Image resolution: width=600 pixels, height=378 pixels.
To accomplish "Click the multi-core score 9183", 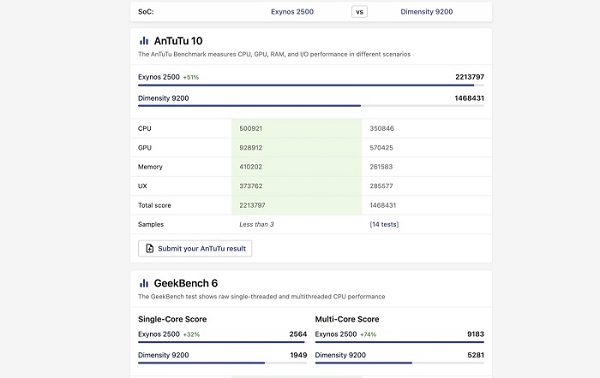I will pos(476,334).
